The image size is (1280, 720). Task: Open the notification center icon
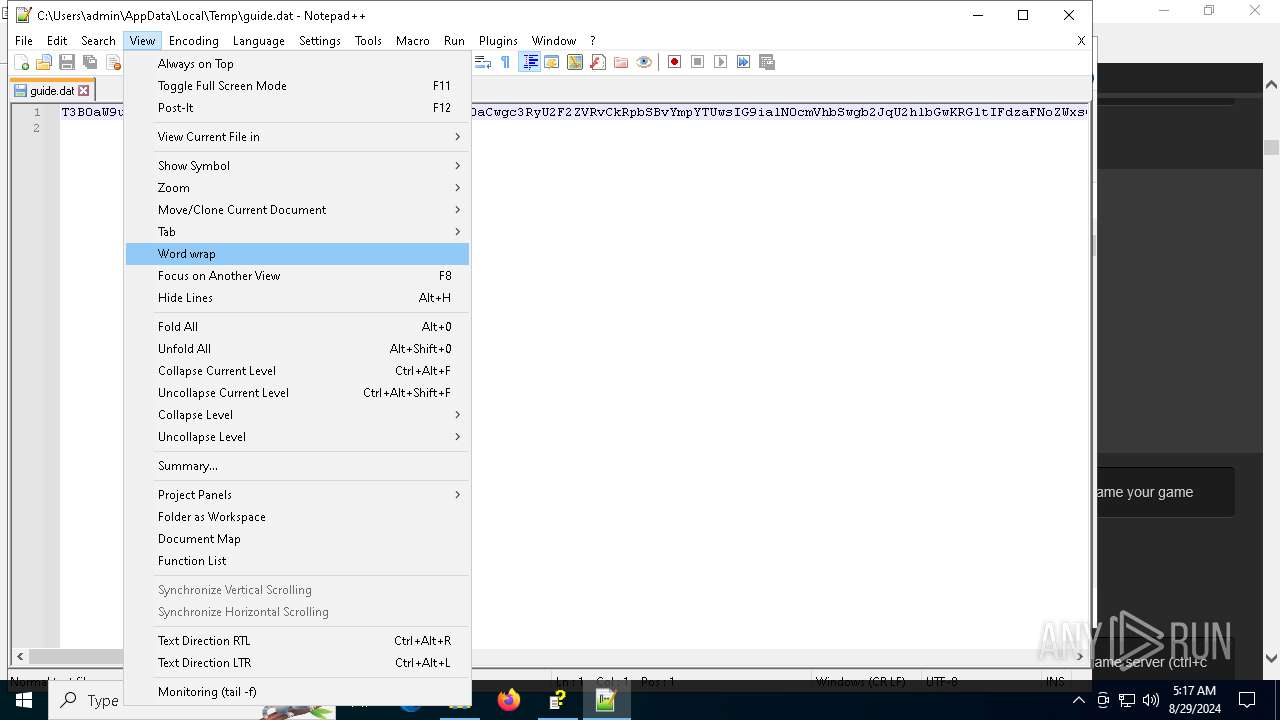coord(1247,700)
